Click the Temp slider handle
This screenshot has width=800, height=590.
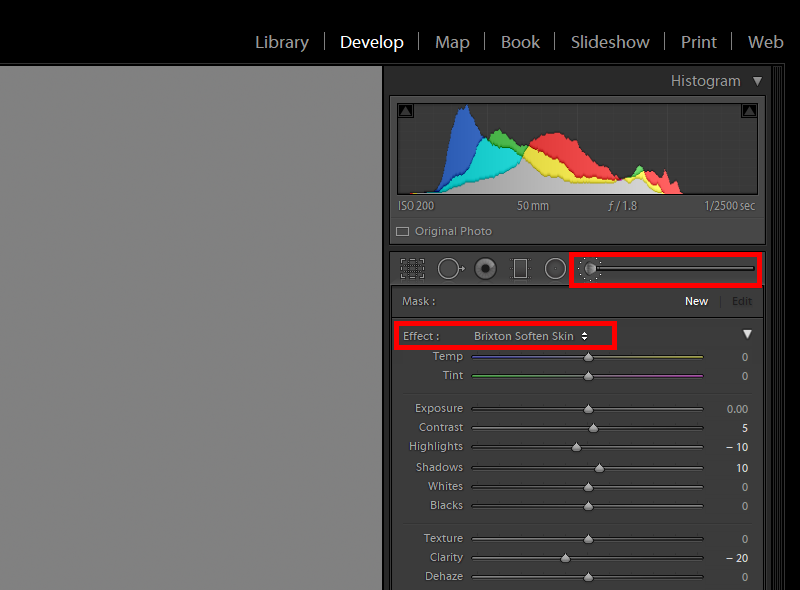[x=588, y=357]
